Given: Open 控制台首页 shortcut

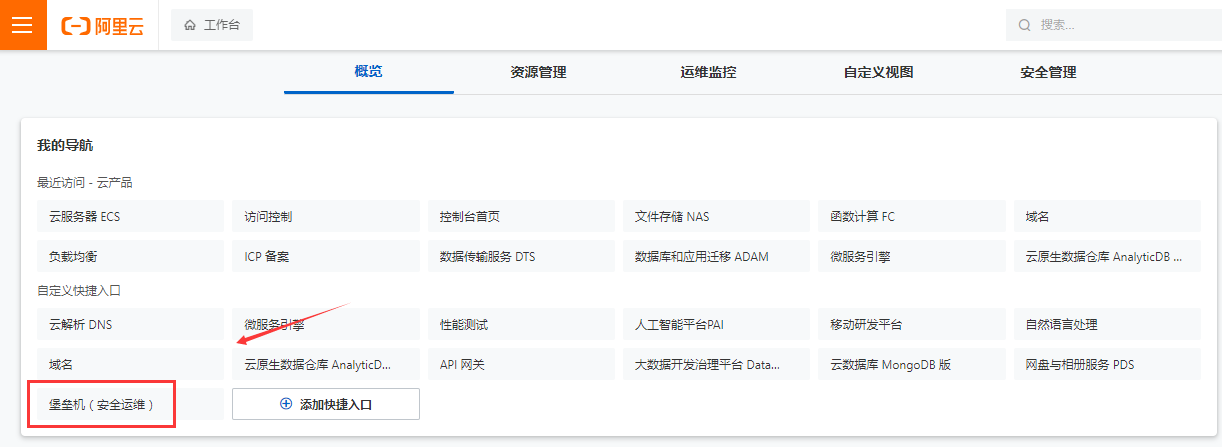Looking at the screenshot, I should 521,216.
